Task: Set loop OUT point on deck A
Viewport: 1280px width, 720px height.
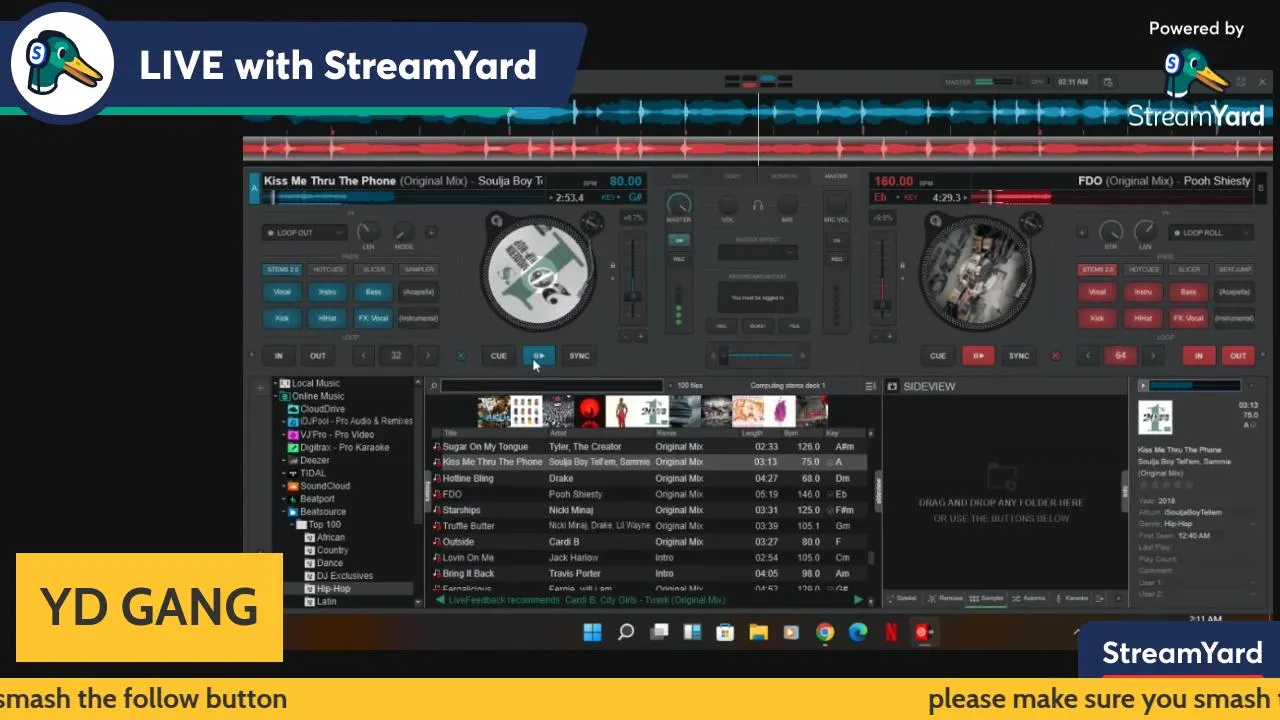Action: click(317, 356)
